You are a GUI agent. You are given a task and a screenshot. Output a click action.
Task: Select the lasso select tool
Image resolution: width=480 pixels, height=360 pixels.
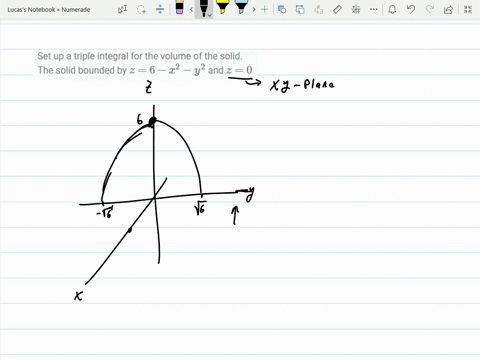point(142,9)
